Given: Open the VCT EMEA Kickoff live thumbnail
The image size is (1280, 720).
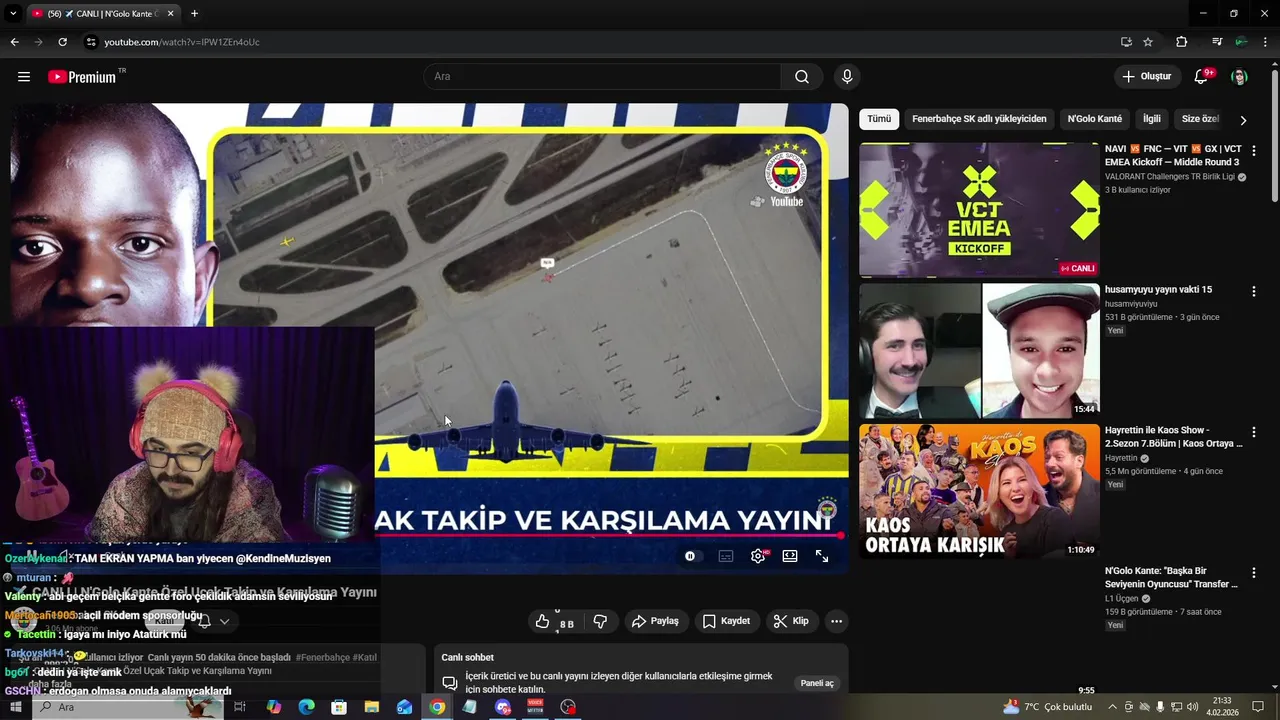Looking at the screenshot, I should tap(979, 210).
